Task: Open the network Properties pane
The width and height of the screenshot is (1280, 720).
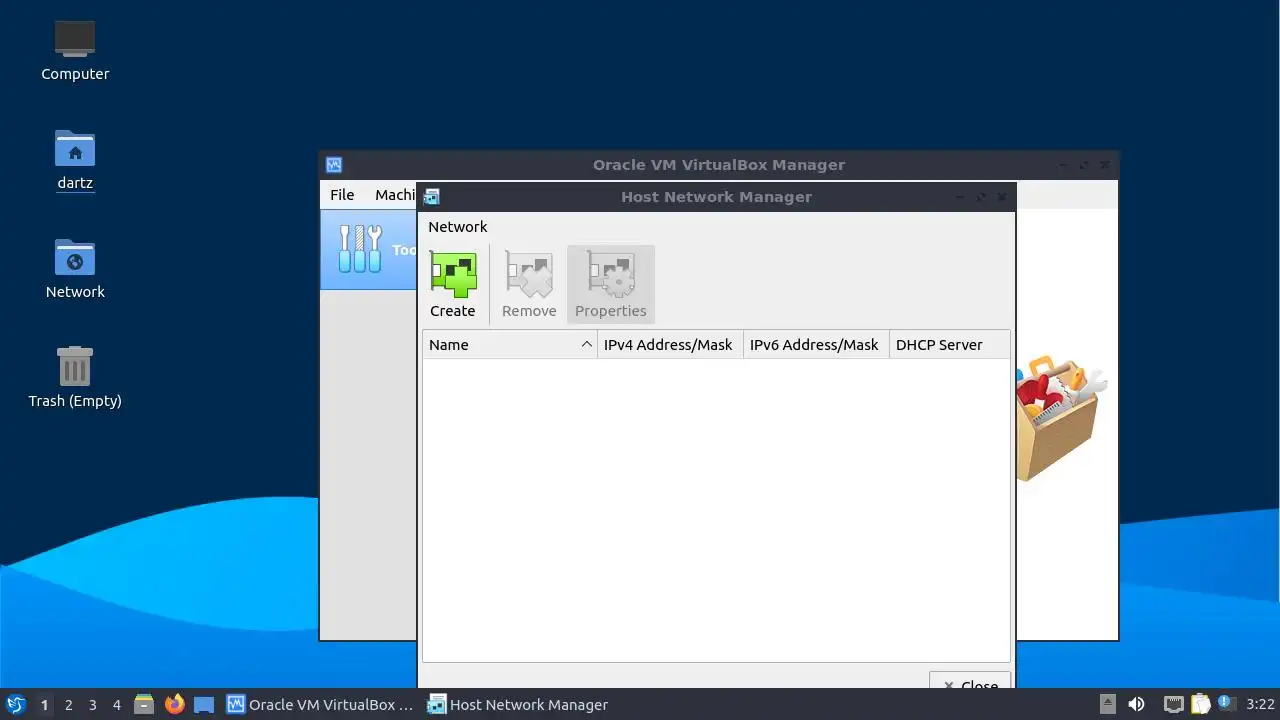Action: (x=611, y=285)
